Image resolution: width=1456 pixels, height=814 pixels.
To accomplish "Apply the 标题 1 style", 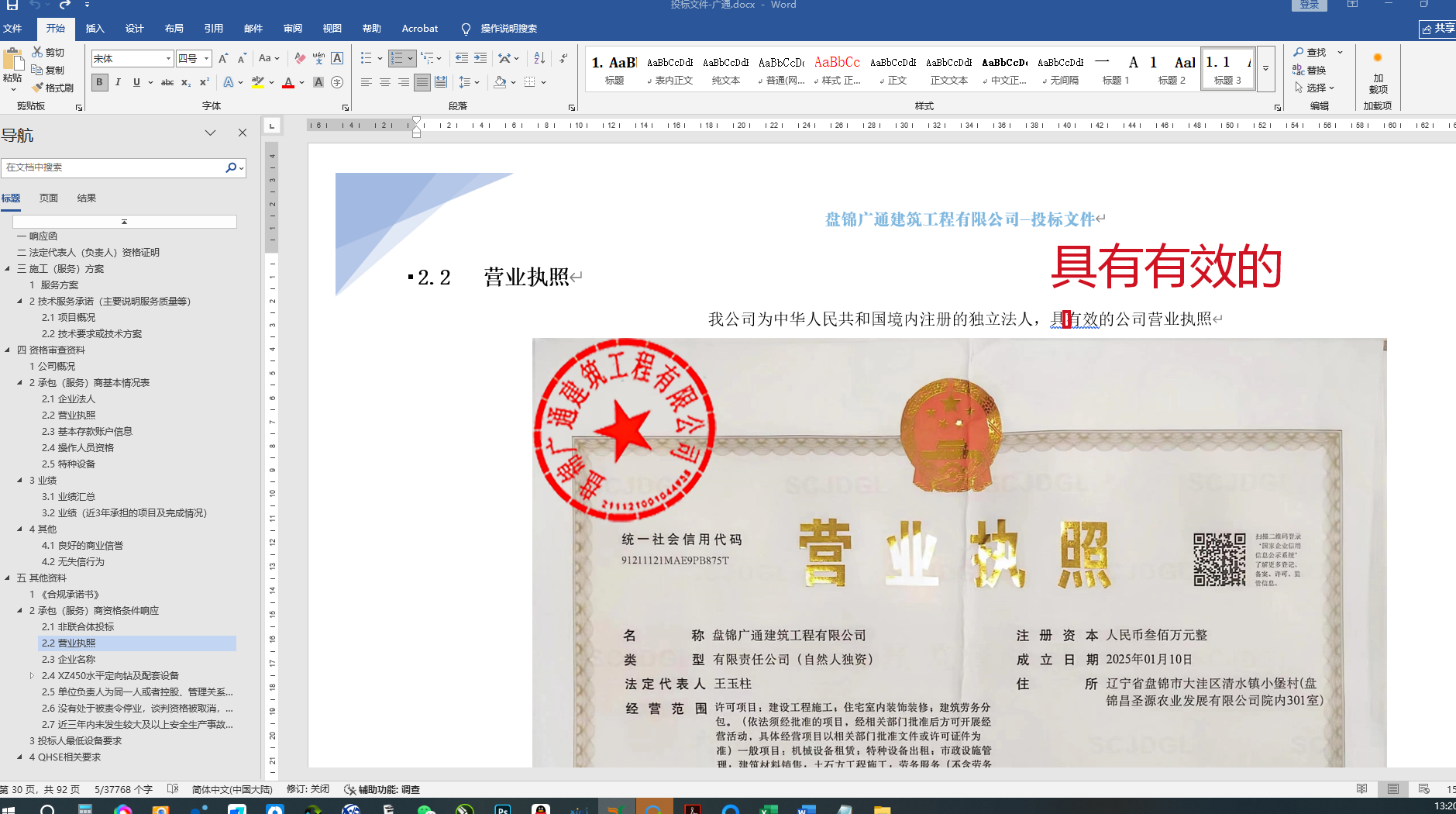I will tap(1117, 68).
